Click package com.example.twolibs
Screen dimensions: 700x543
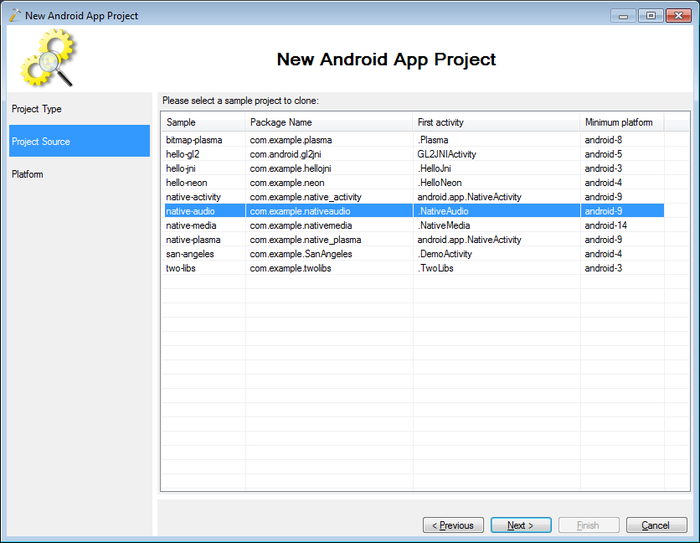[x=290, y=268]
